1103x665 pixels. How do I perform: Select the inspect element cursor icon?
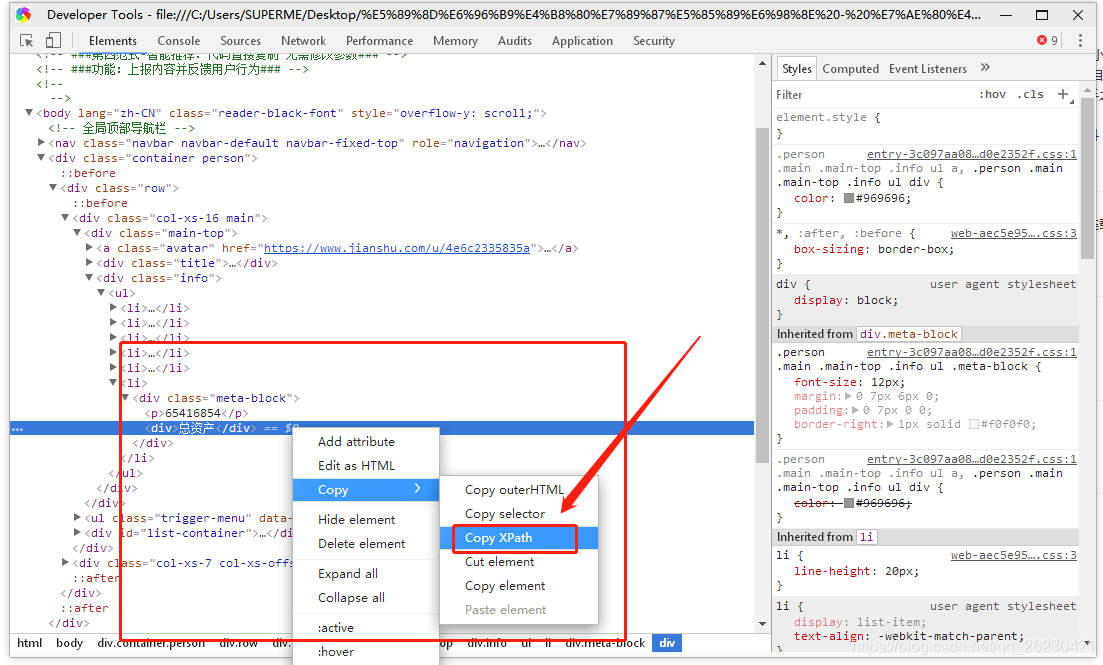26,38
